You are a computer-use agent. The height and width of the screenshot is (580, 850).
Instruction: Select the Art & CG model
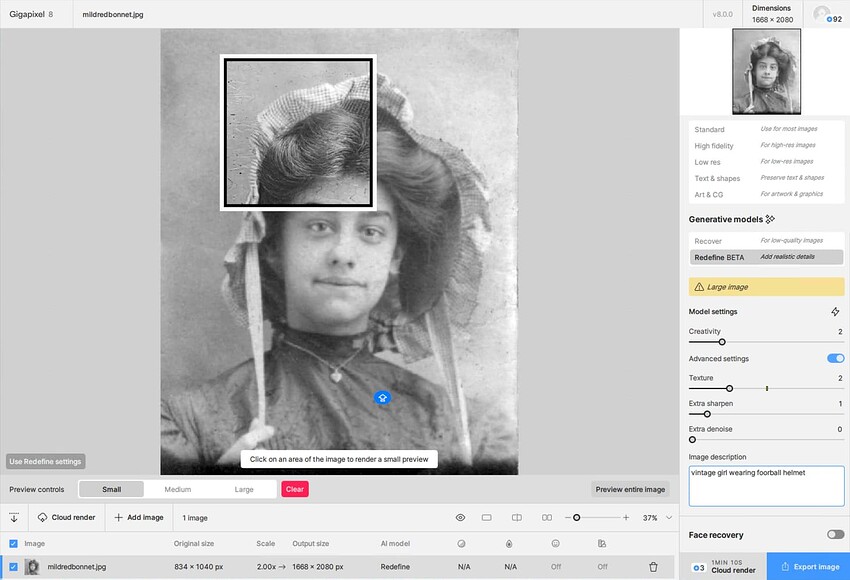766,194
